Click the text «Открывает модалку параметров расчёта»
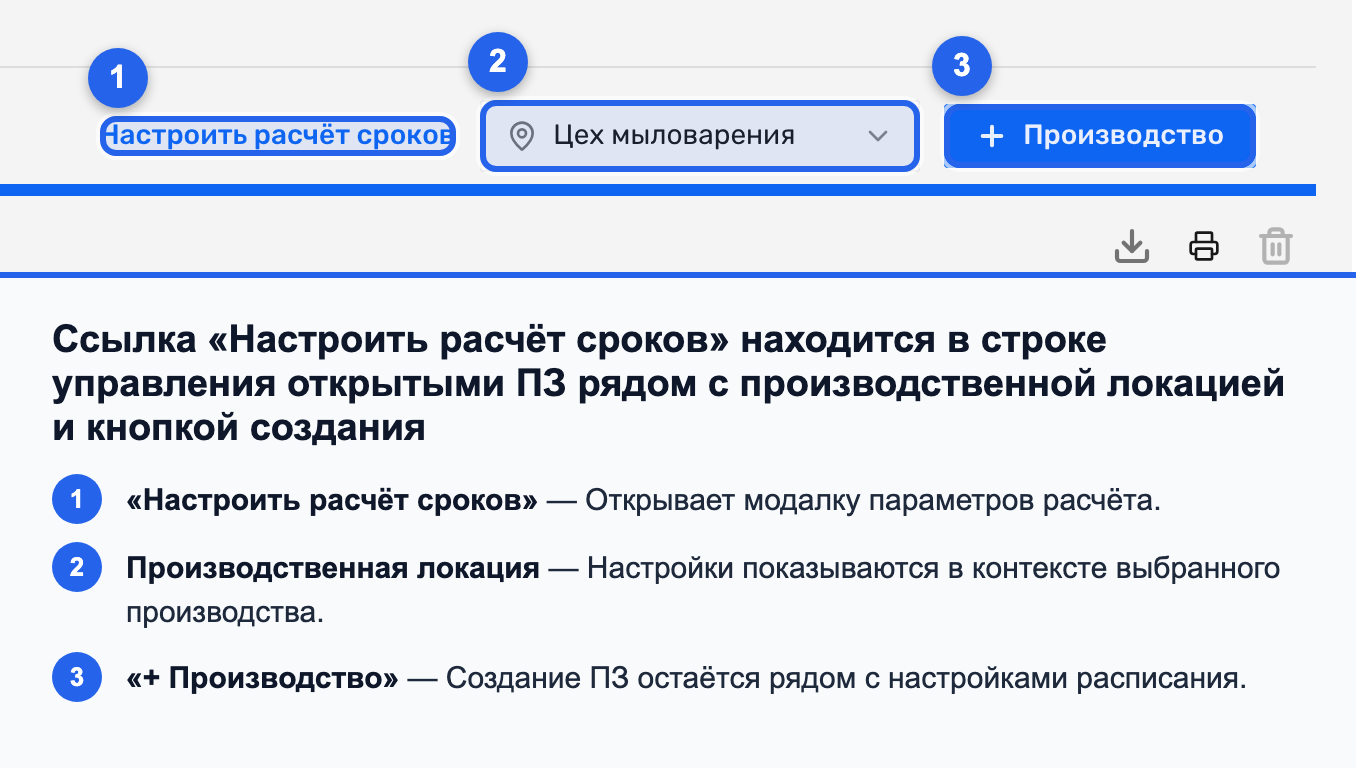This screenshot has width=1358, height=768. (x=872, y=500)
